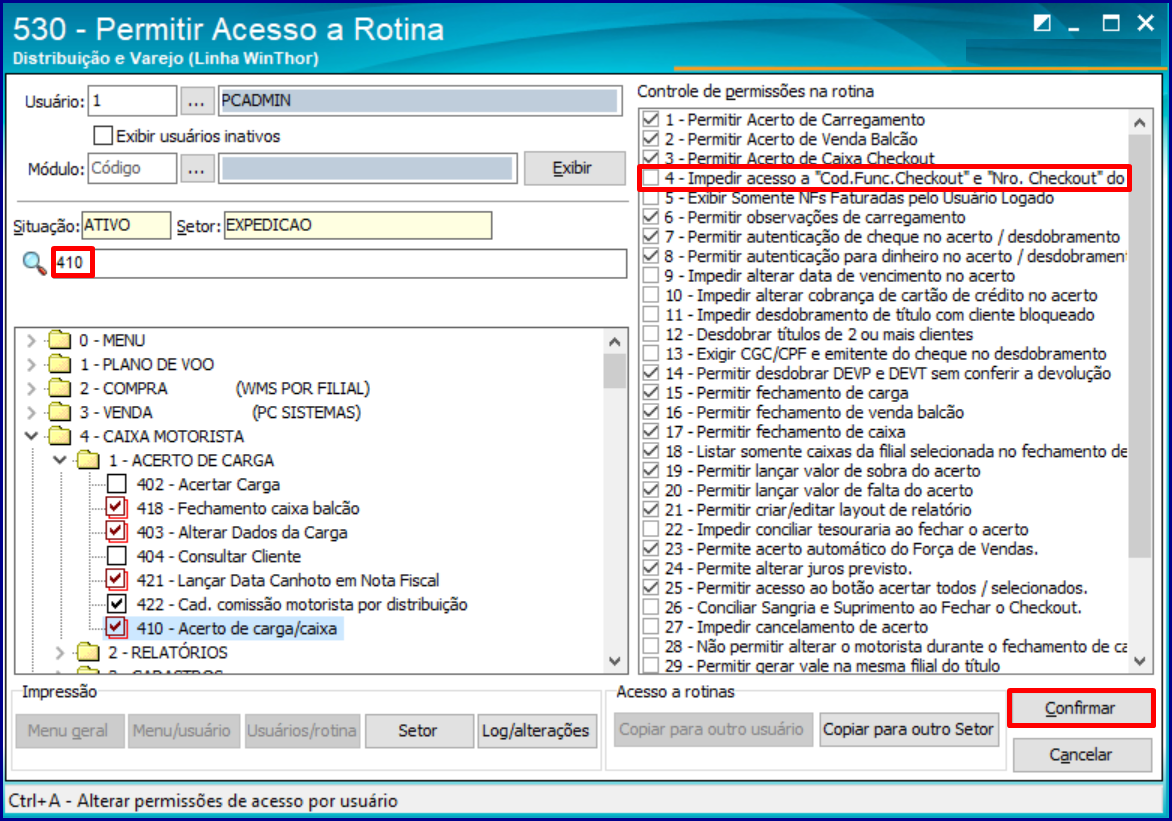Screen dimensions: 1172x821
Task: Toggle permission 22 - Impedir conciliar tesouraria
Action: coord(651,529)
